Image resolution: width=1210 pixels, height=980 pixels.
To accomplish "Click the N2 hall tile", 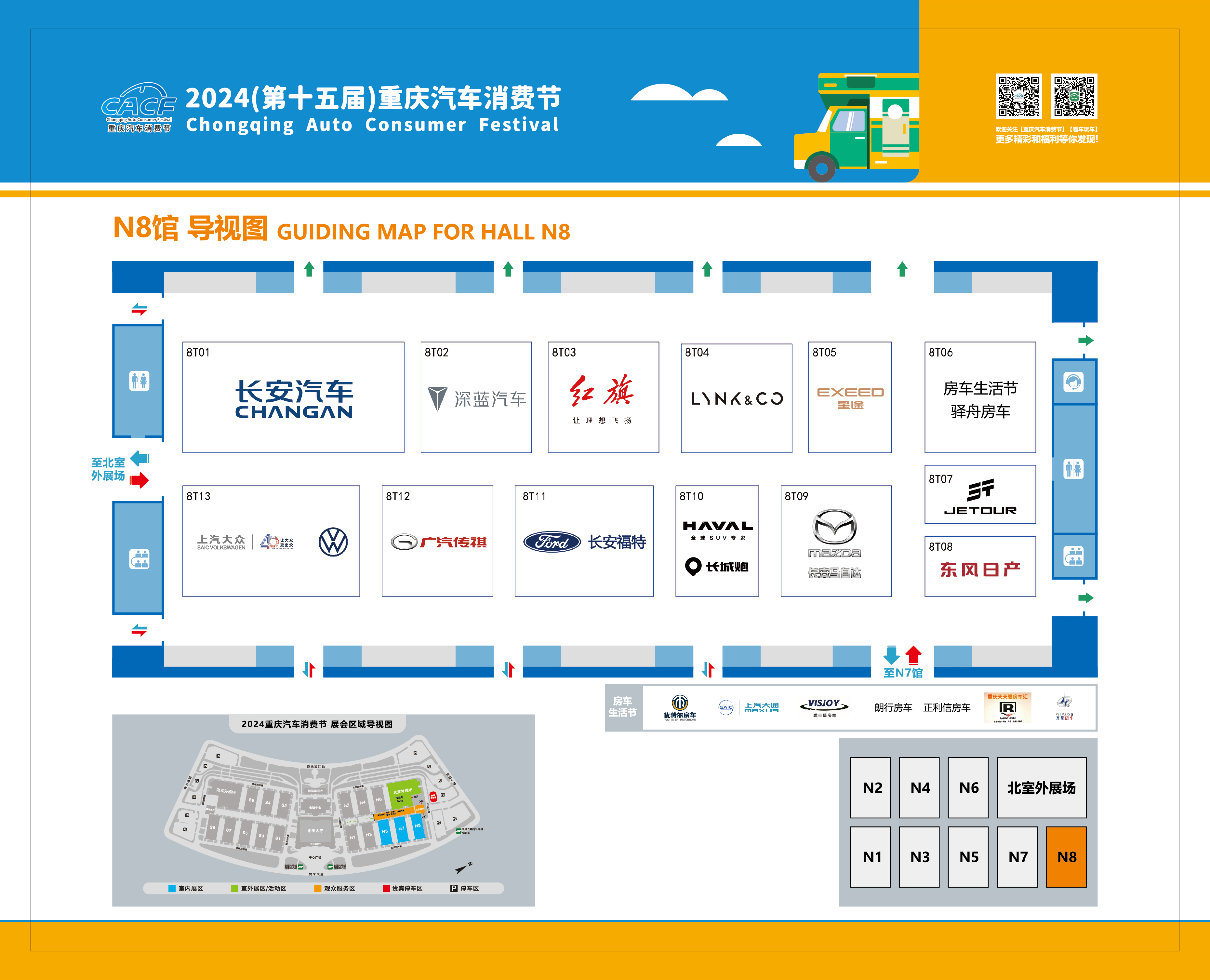I will (870, 787).
